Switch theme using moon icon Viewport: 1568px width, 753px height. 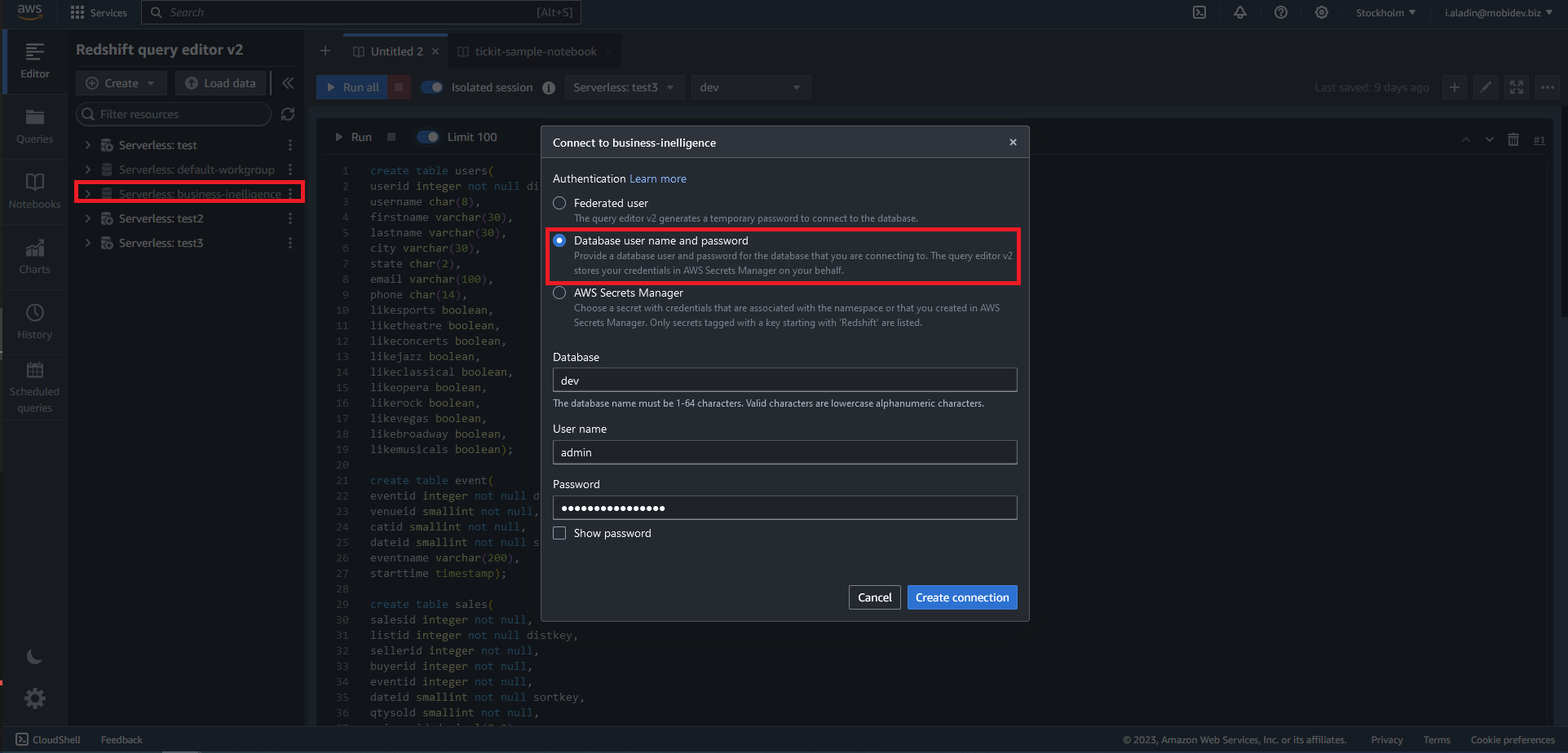pos(34,657)
